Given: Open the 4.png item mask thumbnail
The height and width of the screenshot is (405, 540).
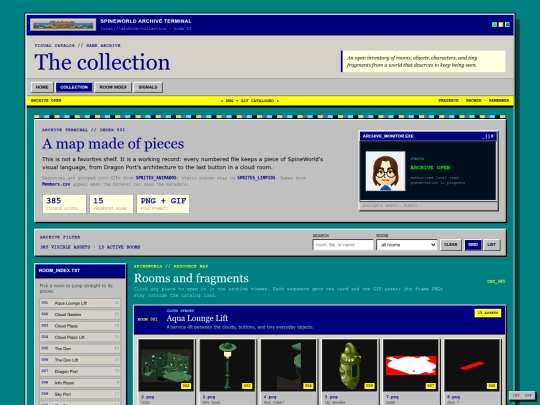Looking at the screenshot, I should point(289,365).
